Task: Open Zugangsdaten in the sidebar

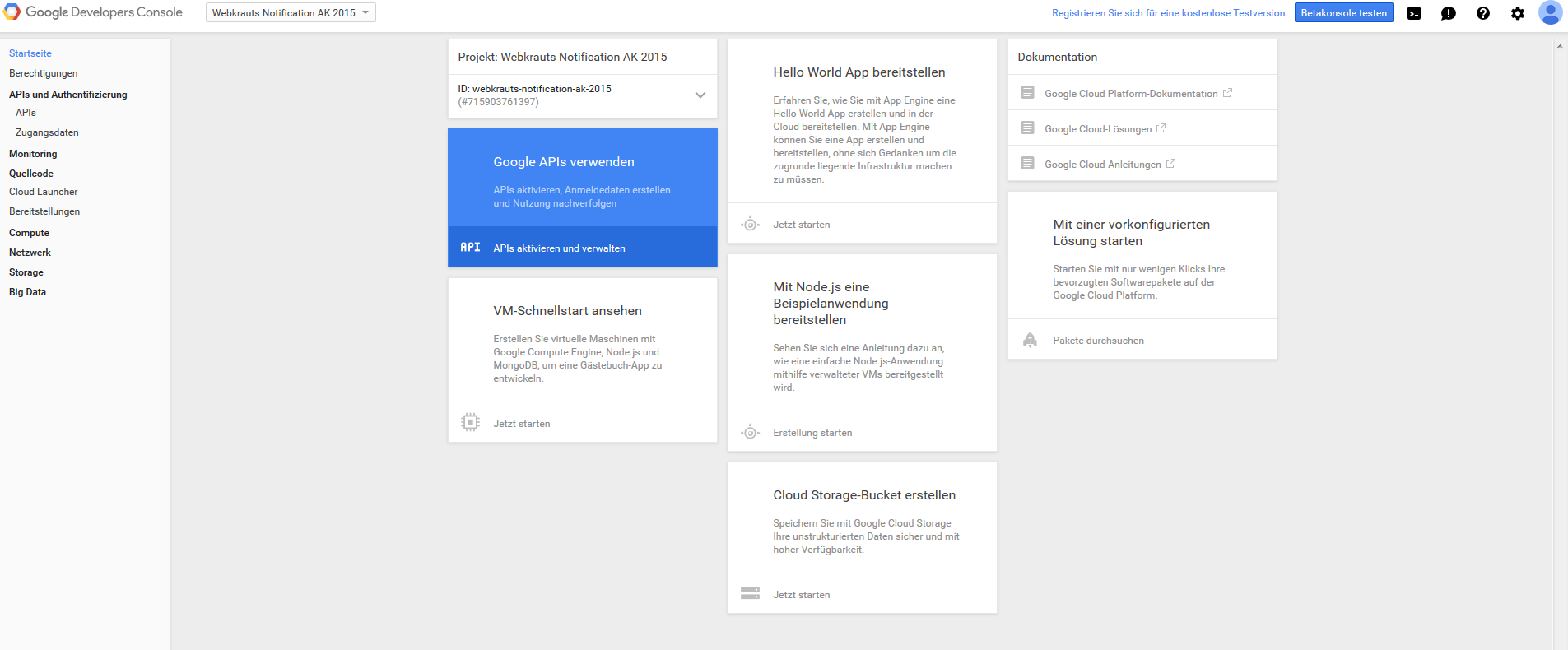Action: tap(47, 132)
